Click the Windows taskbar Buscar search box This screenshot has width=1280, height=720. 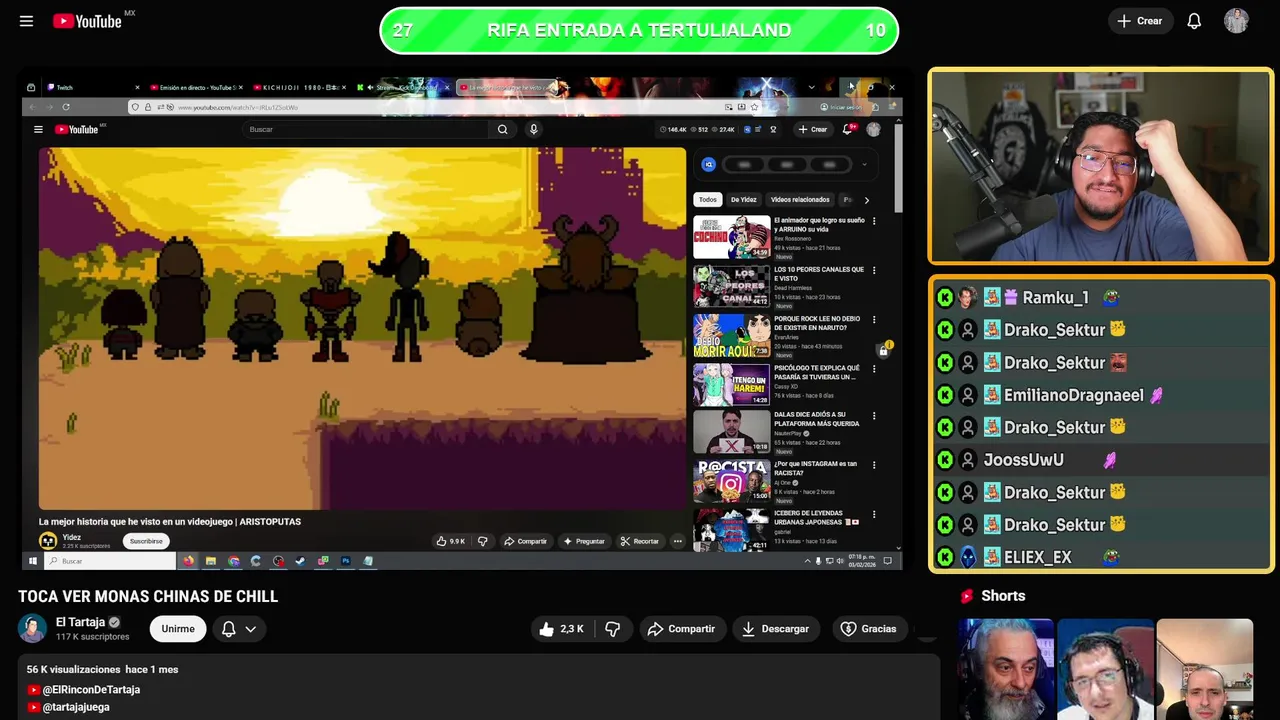coord(110,561)
